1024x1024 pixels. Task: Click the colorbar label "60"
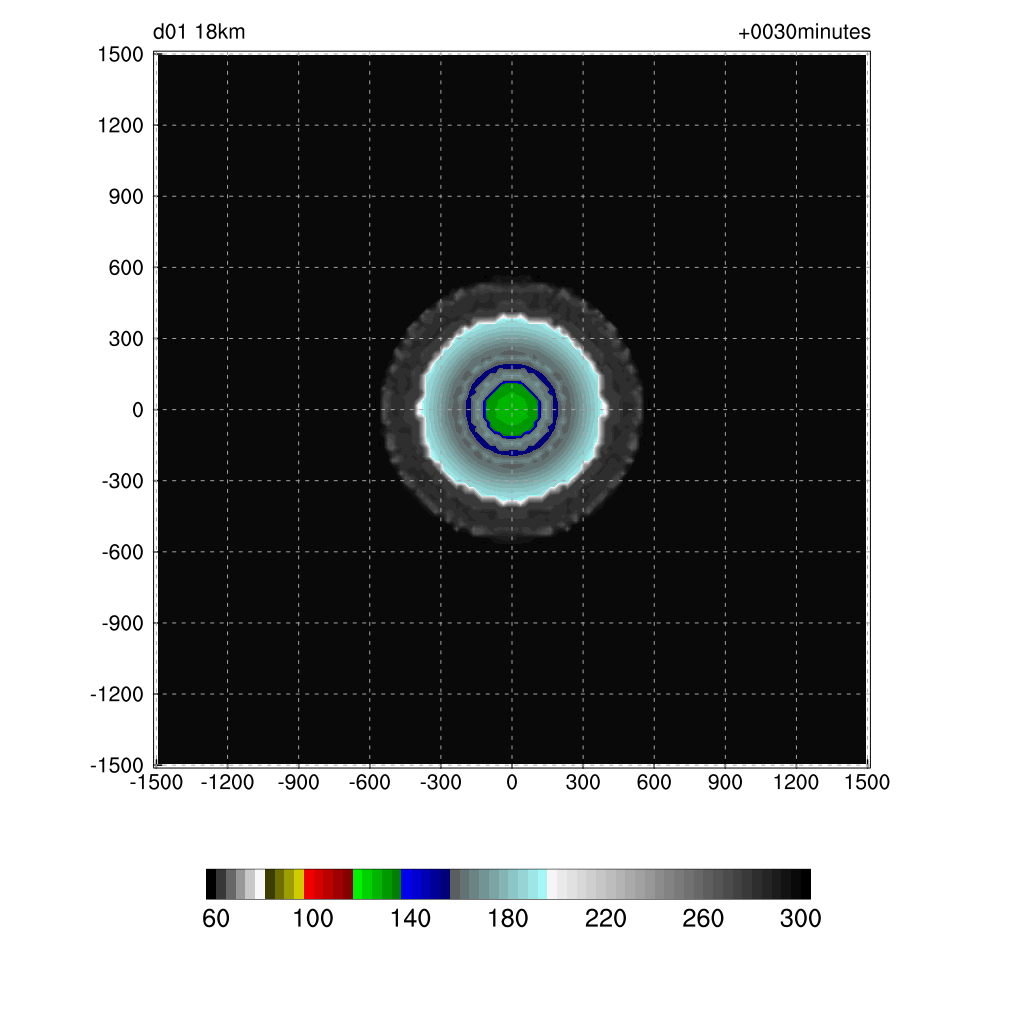(216, 919)
